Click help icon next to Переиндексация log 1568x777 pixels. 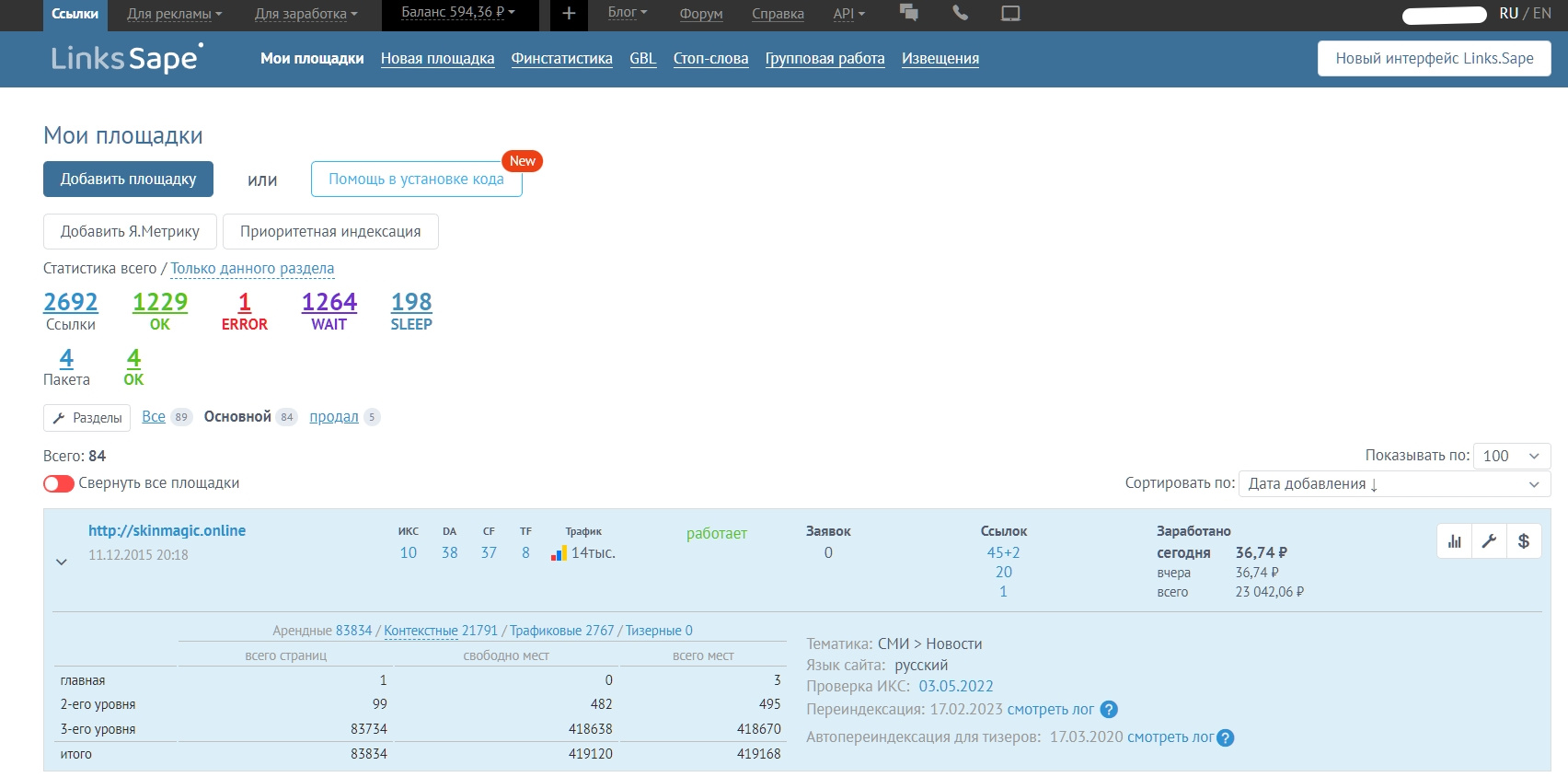pyautogui.click(x=1109, y=710)
